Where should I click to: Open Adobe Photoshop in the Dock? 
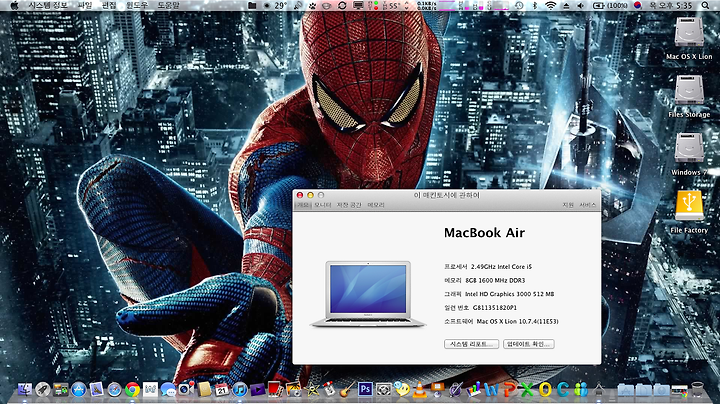(366, 389)
